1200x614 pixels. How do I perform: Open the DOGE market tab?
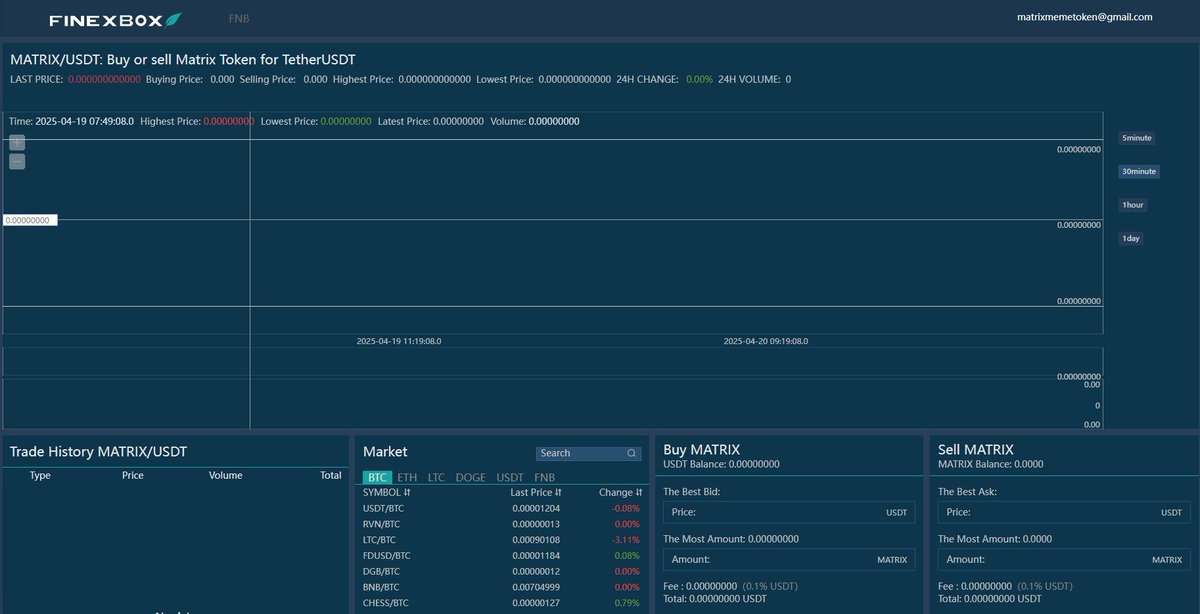pyautogui.click(x=470, y=477)
